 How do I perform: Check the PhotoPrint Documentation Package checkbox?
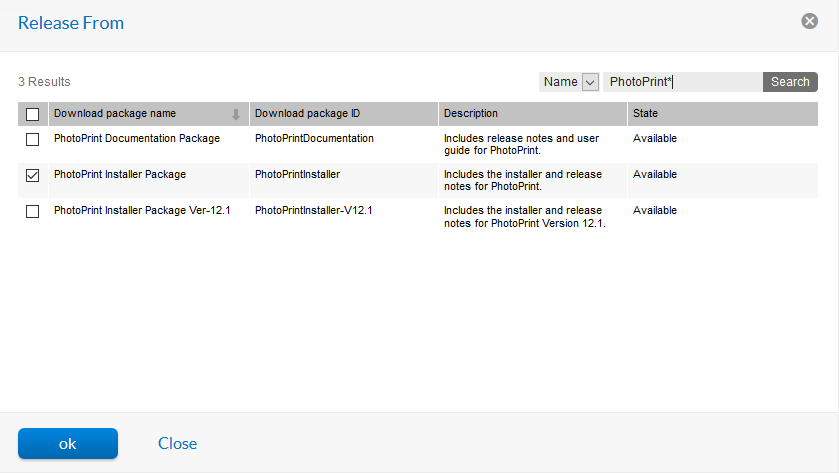tap(33, 139)
